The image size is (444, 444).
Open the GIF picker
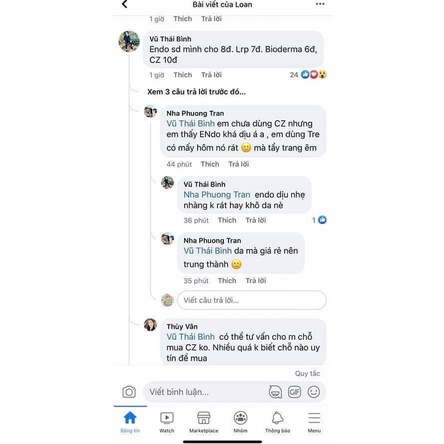294,392
